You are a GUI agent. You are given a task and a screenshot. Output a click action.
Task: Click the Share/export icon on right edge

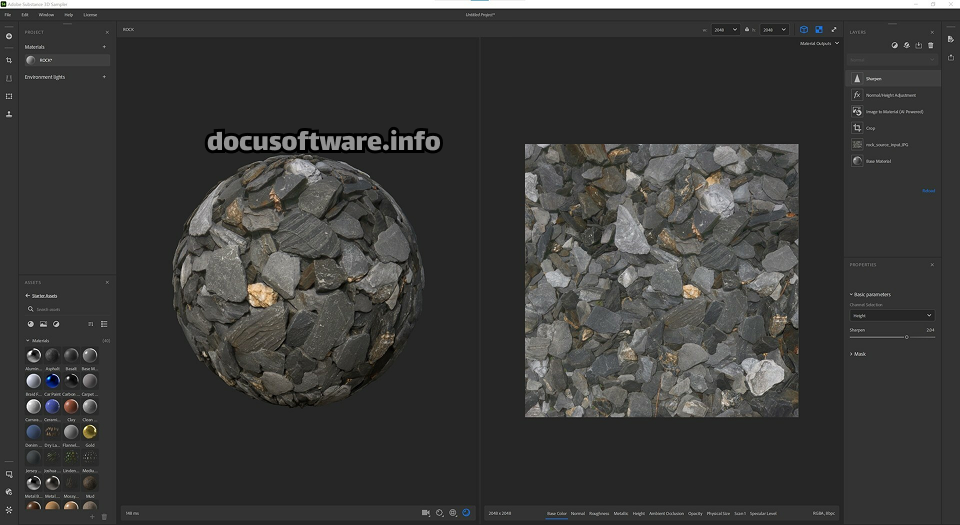(x=951, y=58)
